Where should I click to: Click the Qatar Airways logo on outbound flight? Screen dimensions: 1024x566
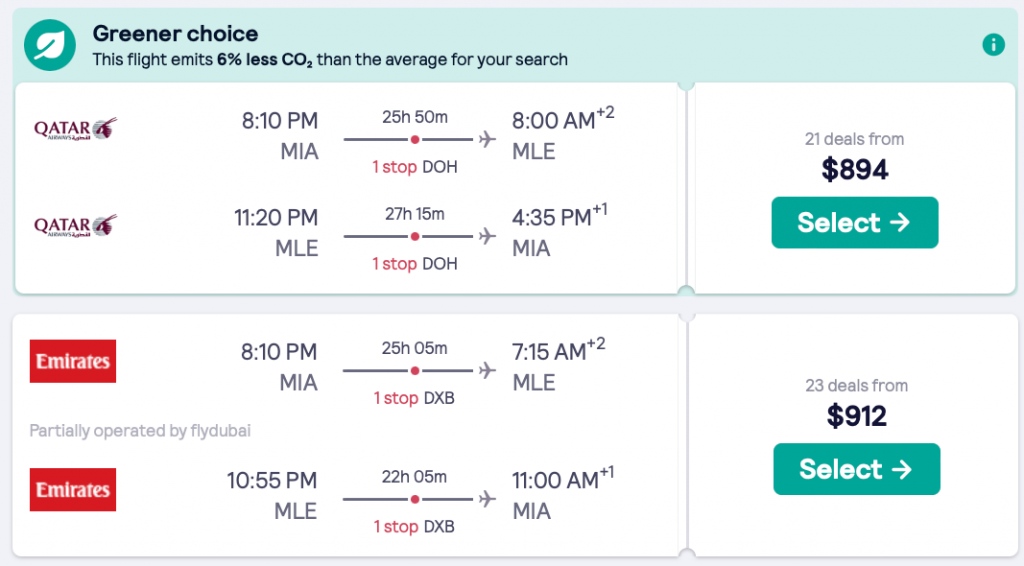(75, 129)
